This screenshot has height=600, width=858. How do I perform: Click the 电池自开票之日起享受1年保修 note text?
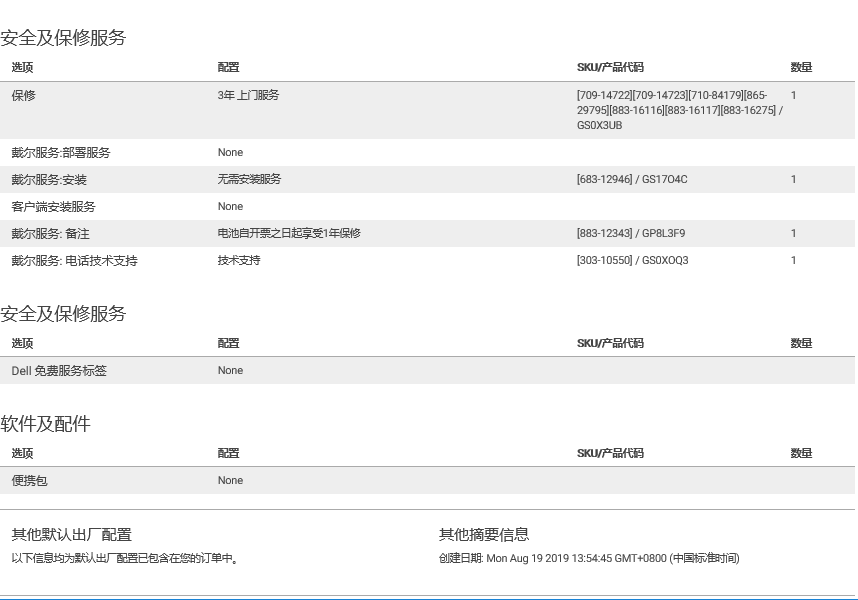[289, 234]
